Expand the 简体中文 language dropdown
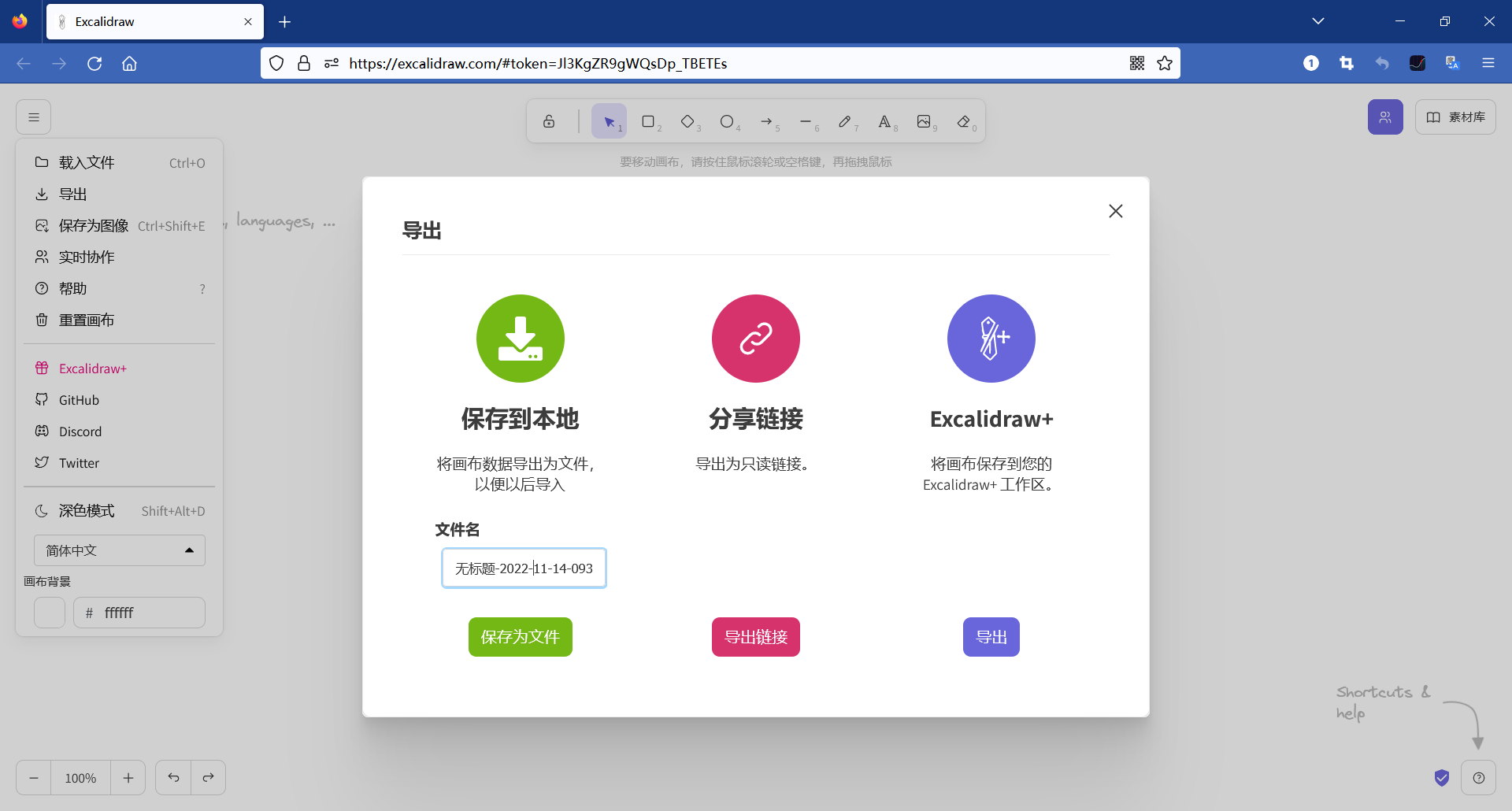This screenshot has width=1512, height=811. point(120,550)
